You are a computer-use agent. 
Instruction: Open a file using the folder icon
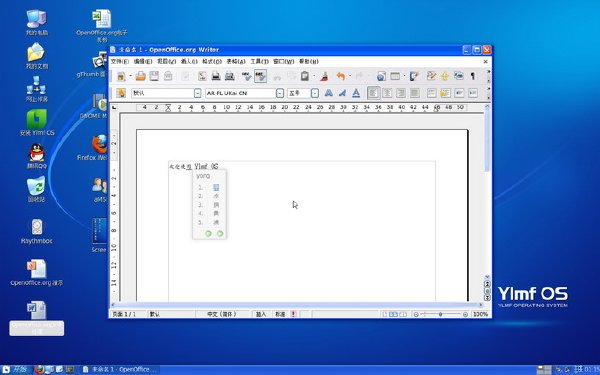pos(140,76)
